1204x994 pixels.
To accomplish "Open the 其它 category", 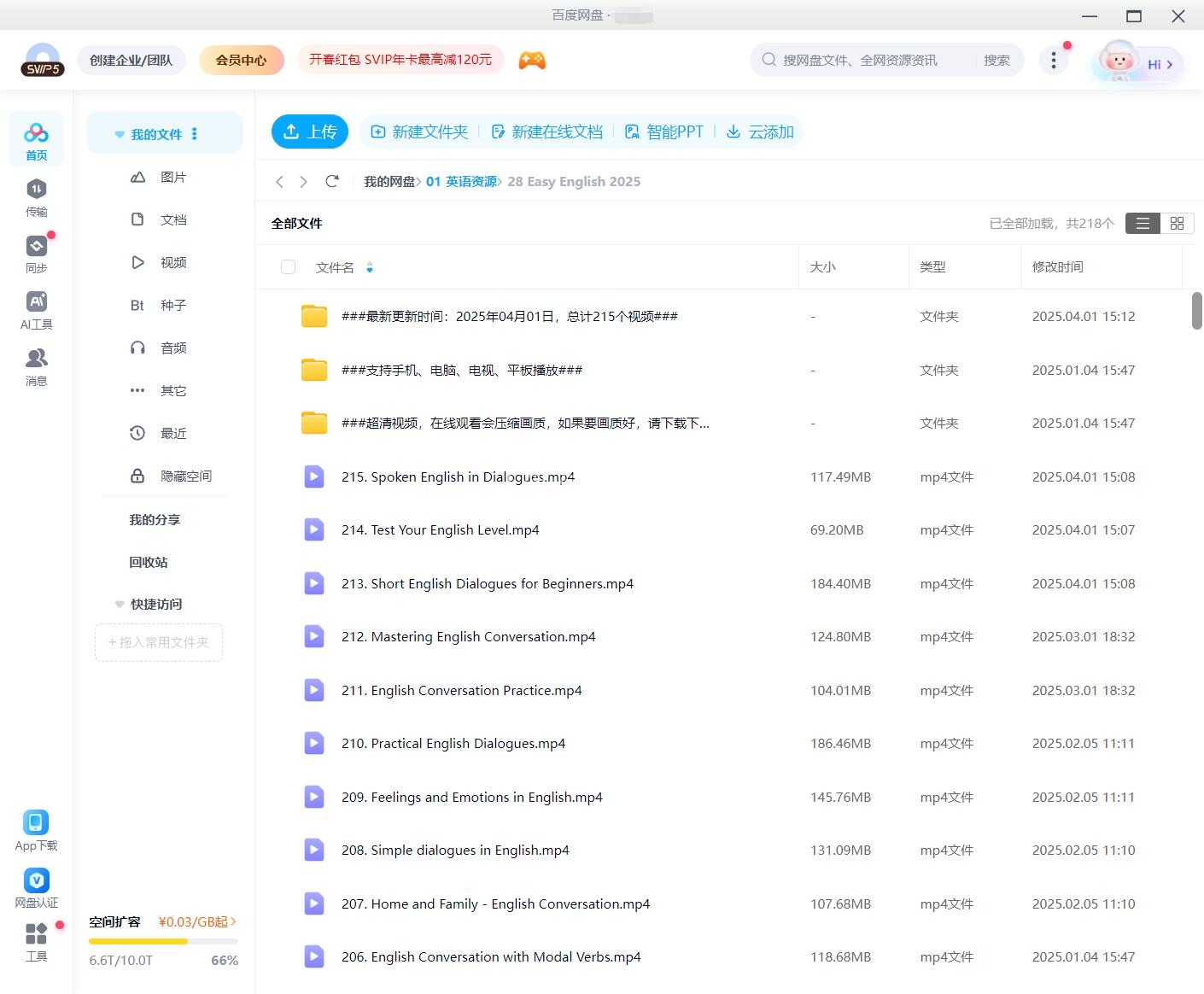I will click(158, 390).
